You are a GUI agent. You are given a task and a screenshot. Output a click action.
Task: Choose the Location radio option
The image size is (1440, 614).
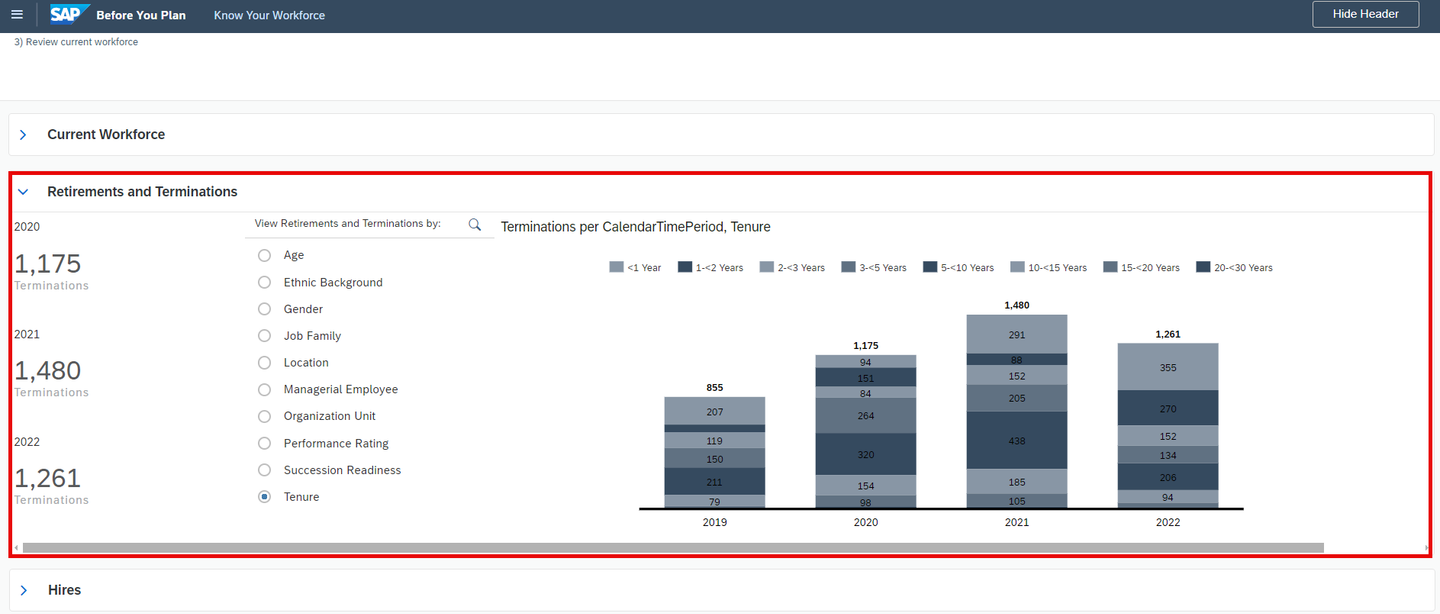click(x=265, y=362)
